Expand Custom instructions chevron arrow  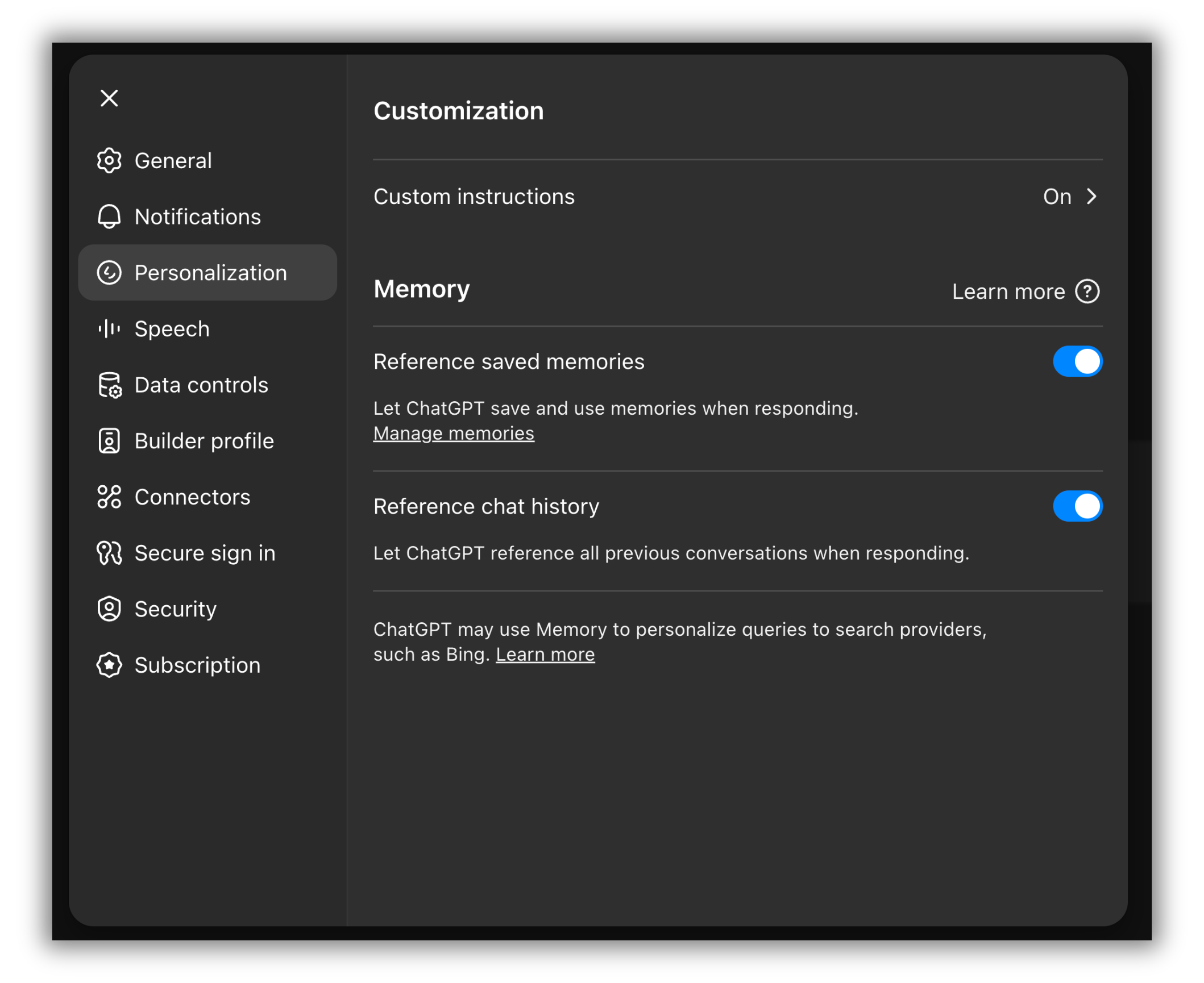1091,197
